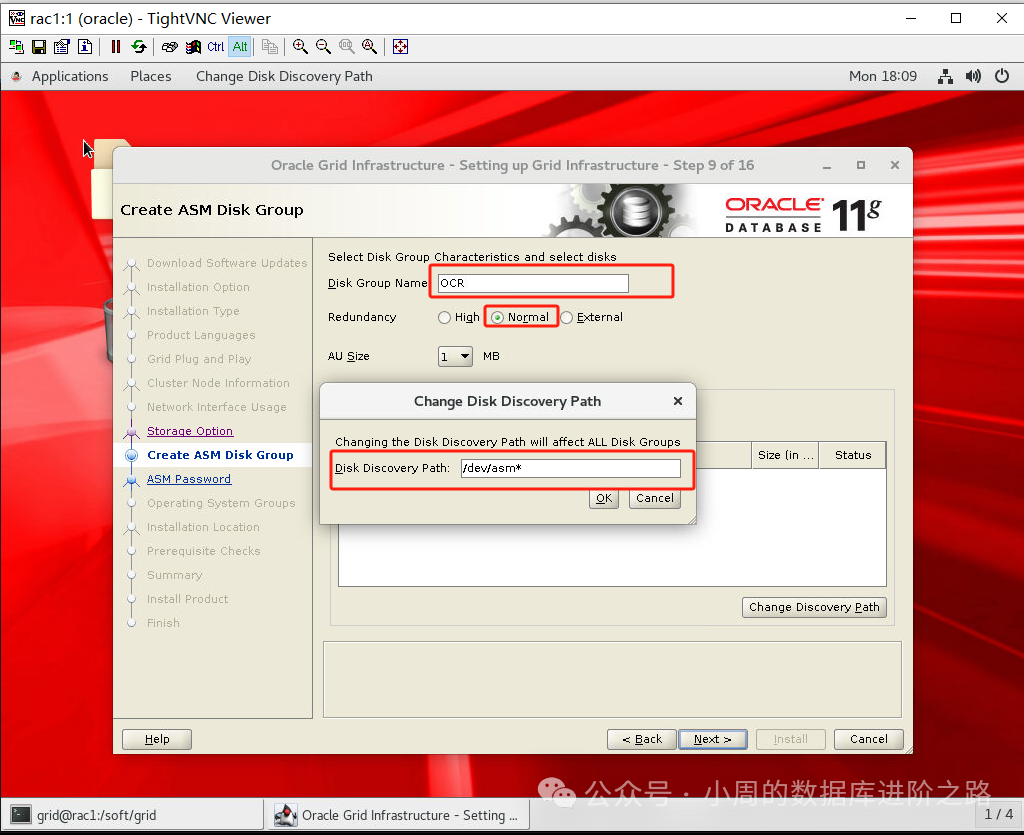Open the Places menu

(151, 76)
